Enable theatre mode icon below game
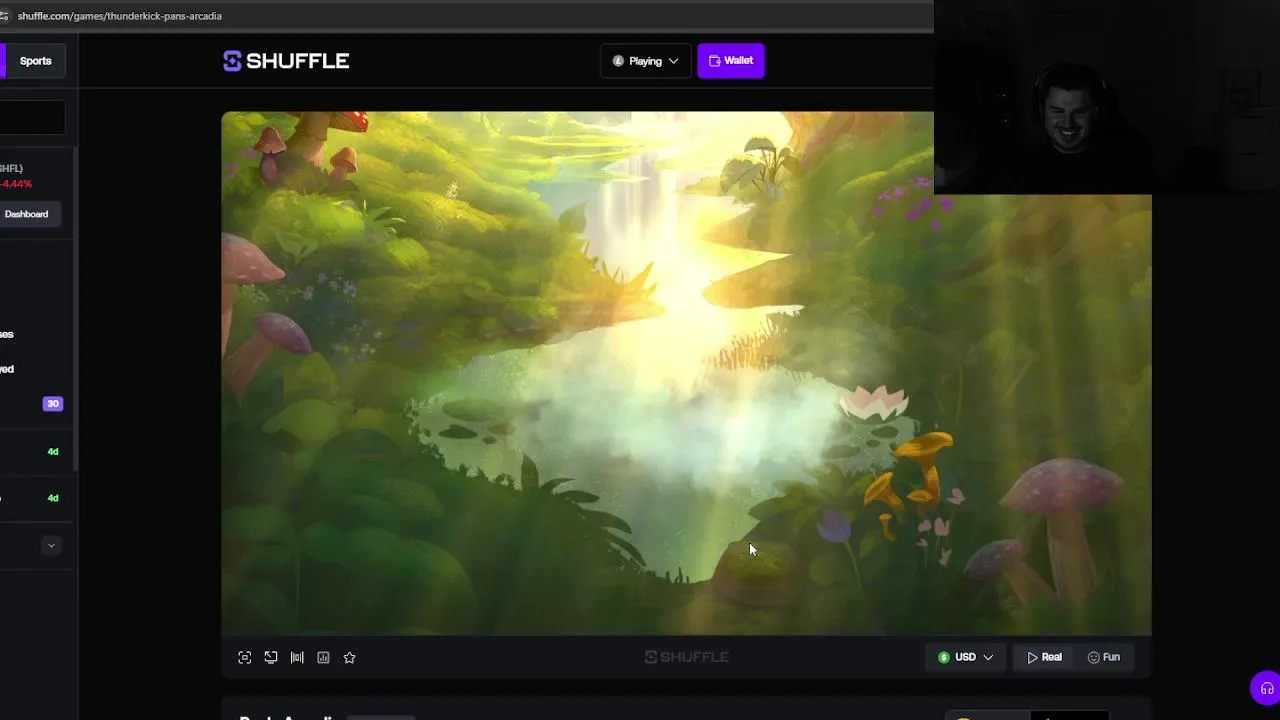This screenshot has height=720, width=1280. click(x=271, y=657)
